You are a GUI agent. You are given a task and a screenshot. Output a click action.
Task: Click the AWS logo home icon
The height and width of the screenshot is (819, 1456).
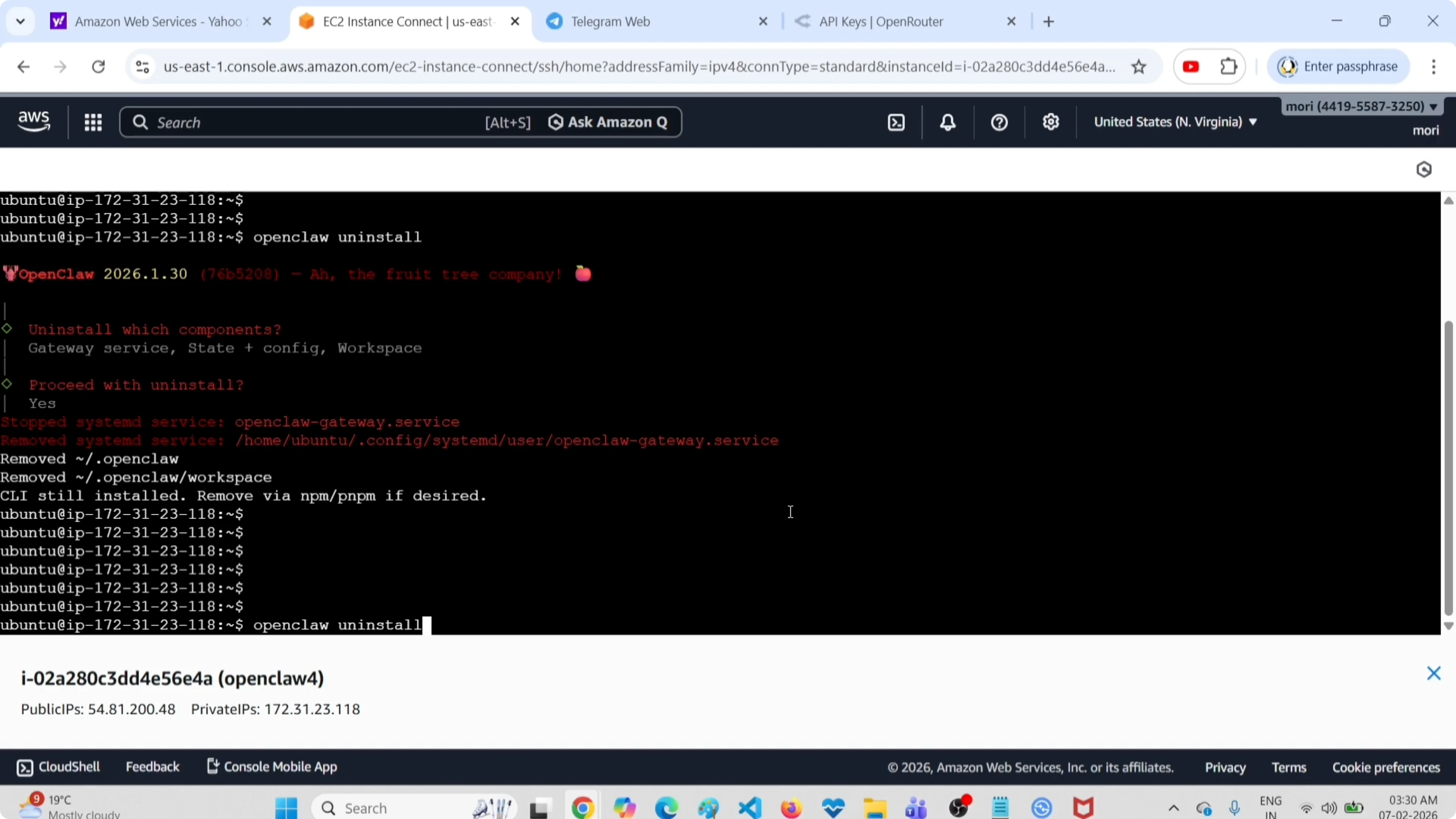click(x=34, y=121)
